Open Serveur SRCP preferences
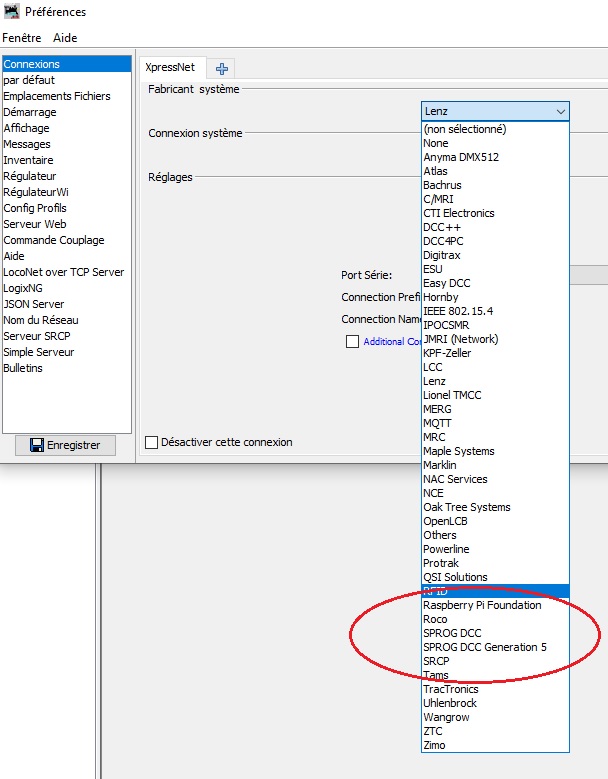 (x=67, y=336)
